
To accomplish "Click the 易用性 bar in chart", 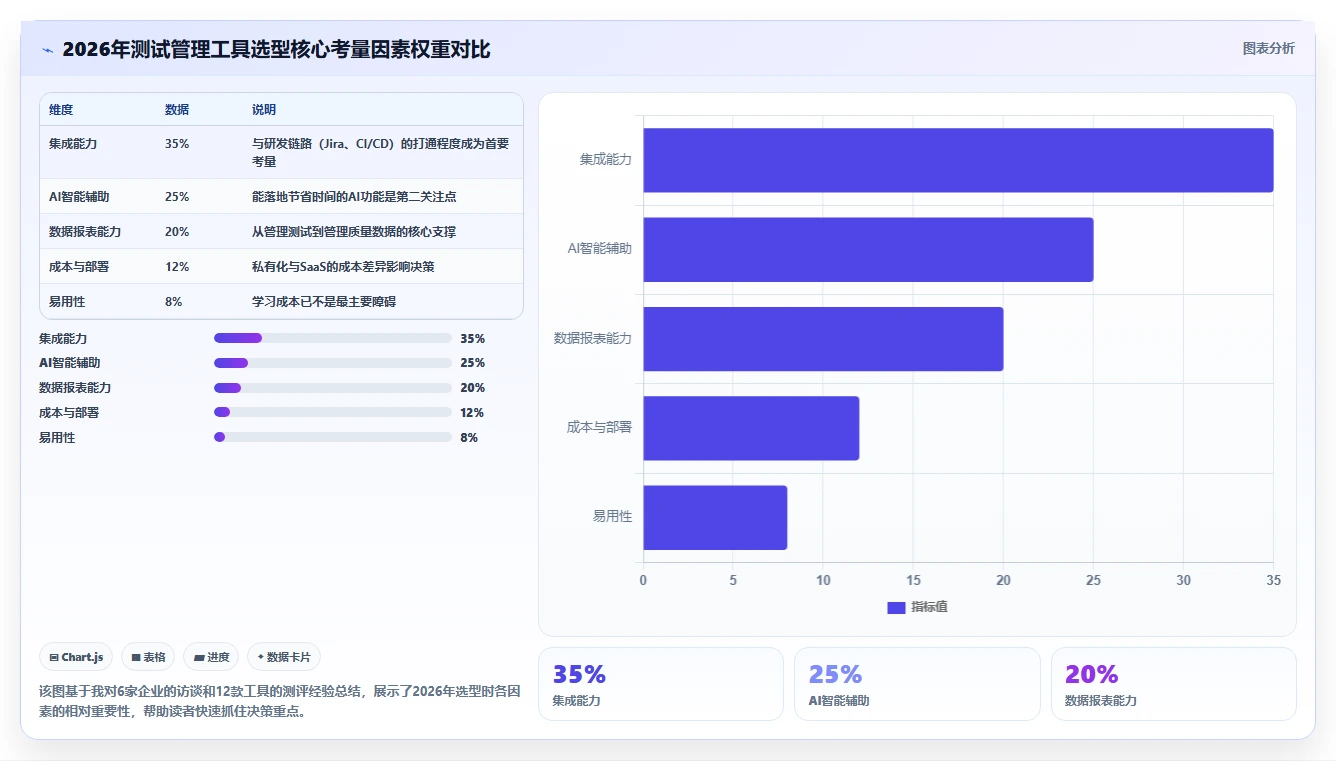I will click(715, 518).
